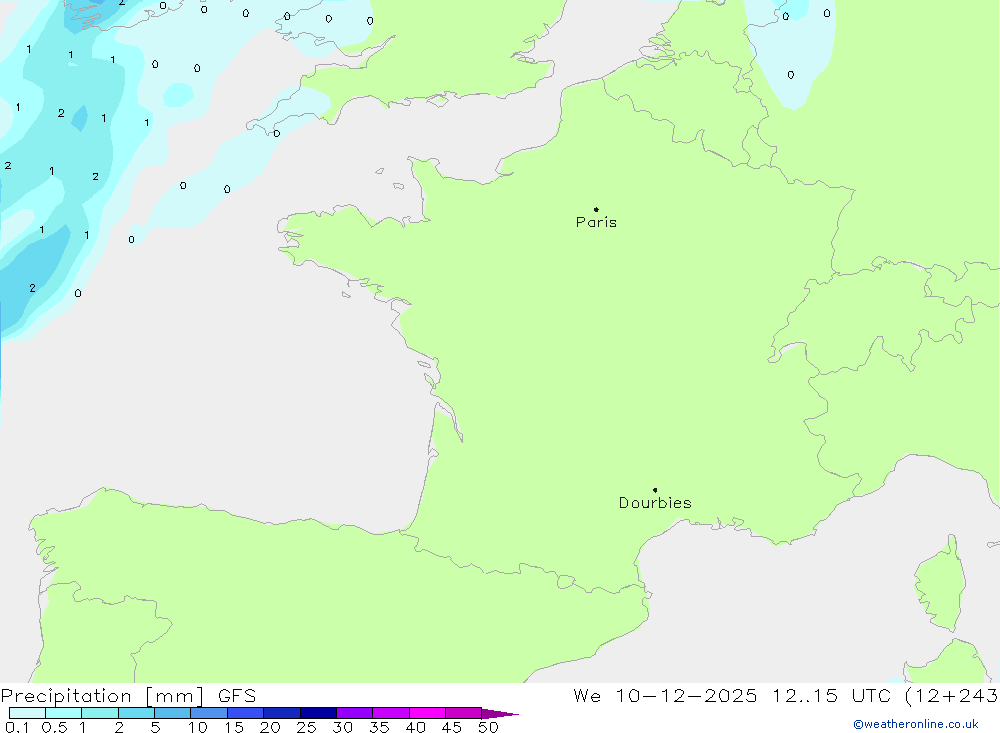Pick the 30–35 mm legend swatch
This screenshot has height=733, width=1000.
pos(355,713)
